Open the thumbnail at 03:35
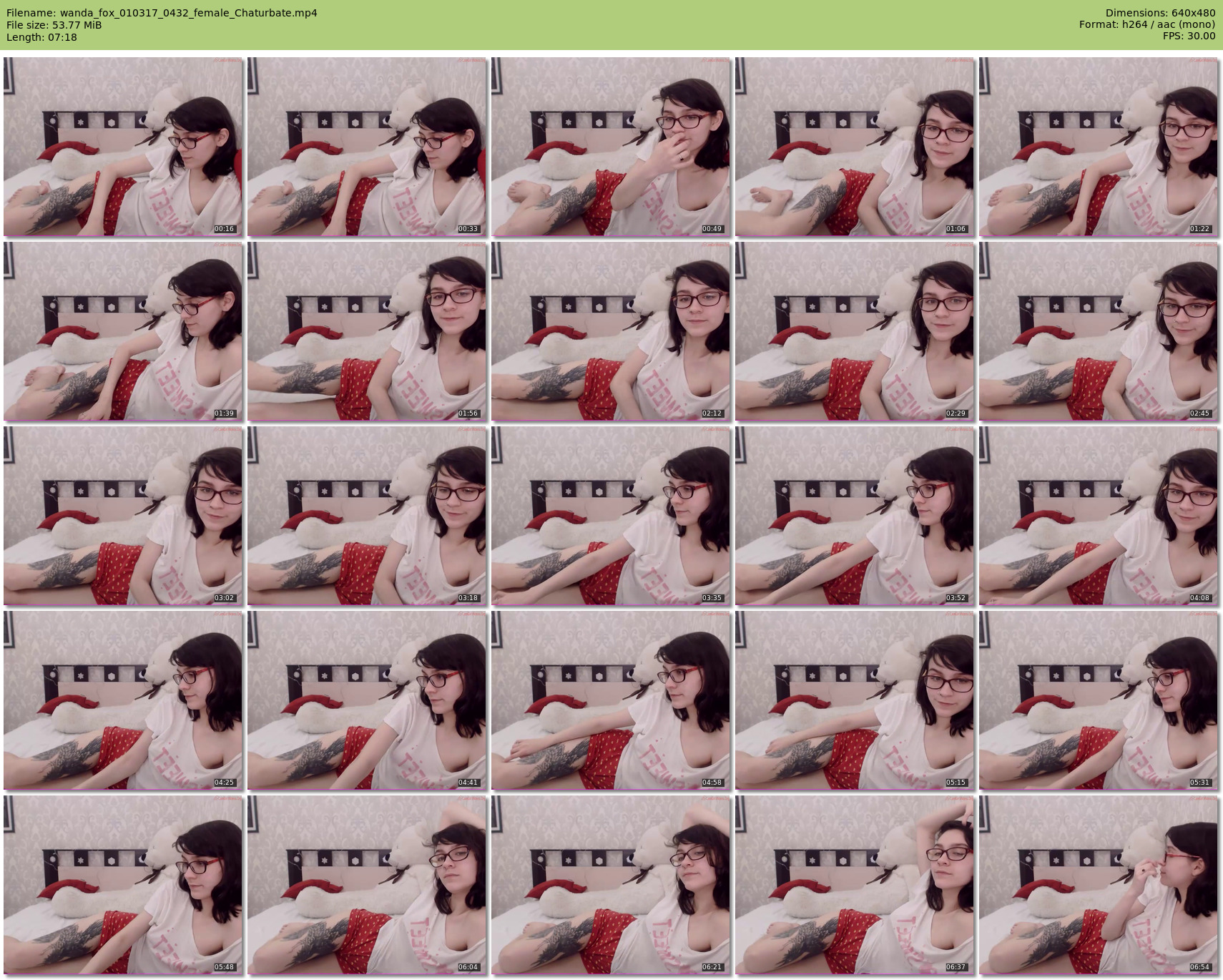 pyautogui.click(x=611, y=516)
